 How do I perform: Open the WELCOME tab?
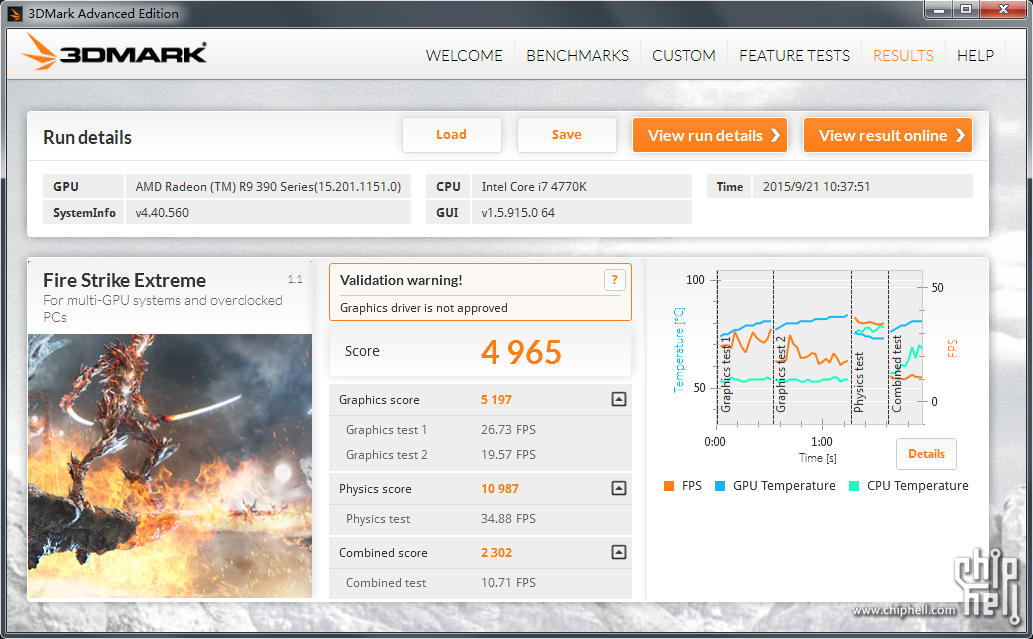[464, 56]
